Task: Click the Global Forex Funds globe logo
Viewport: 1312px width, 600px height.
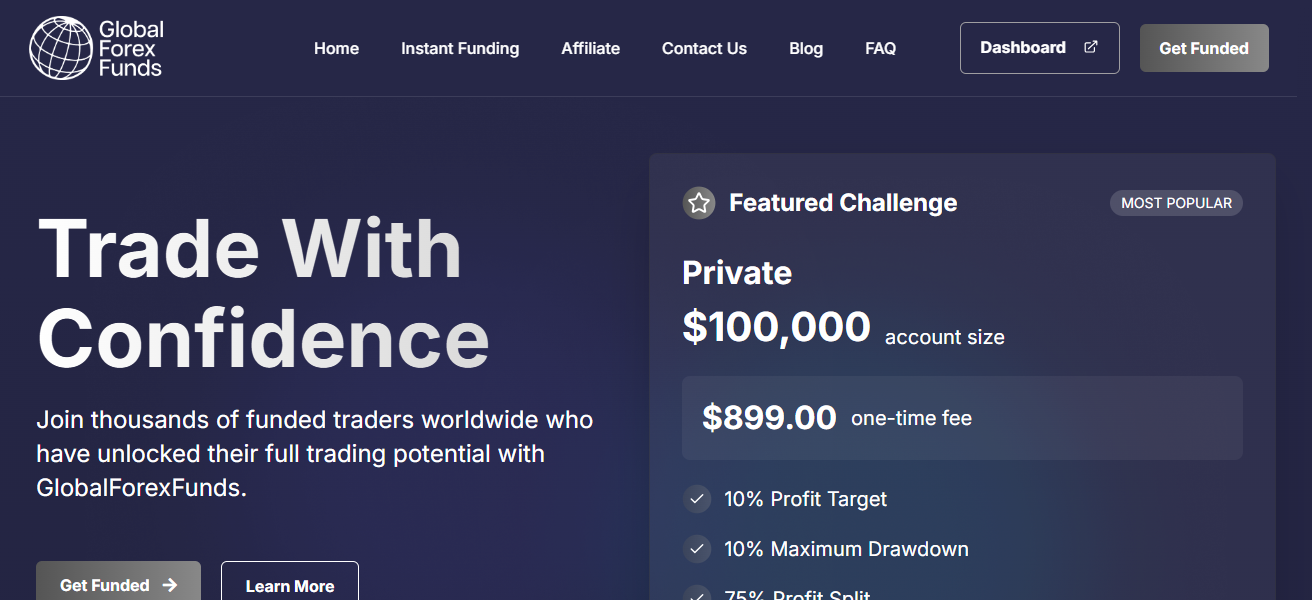Action: (x=60, y=47)
